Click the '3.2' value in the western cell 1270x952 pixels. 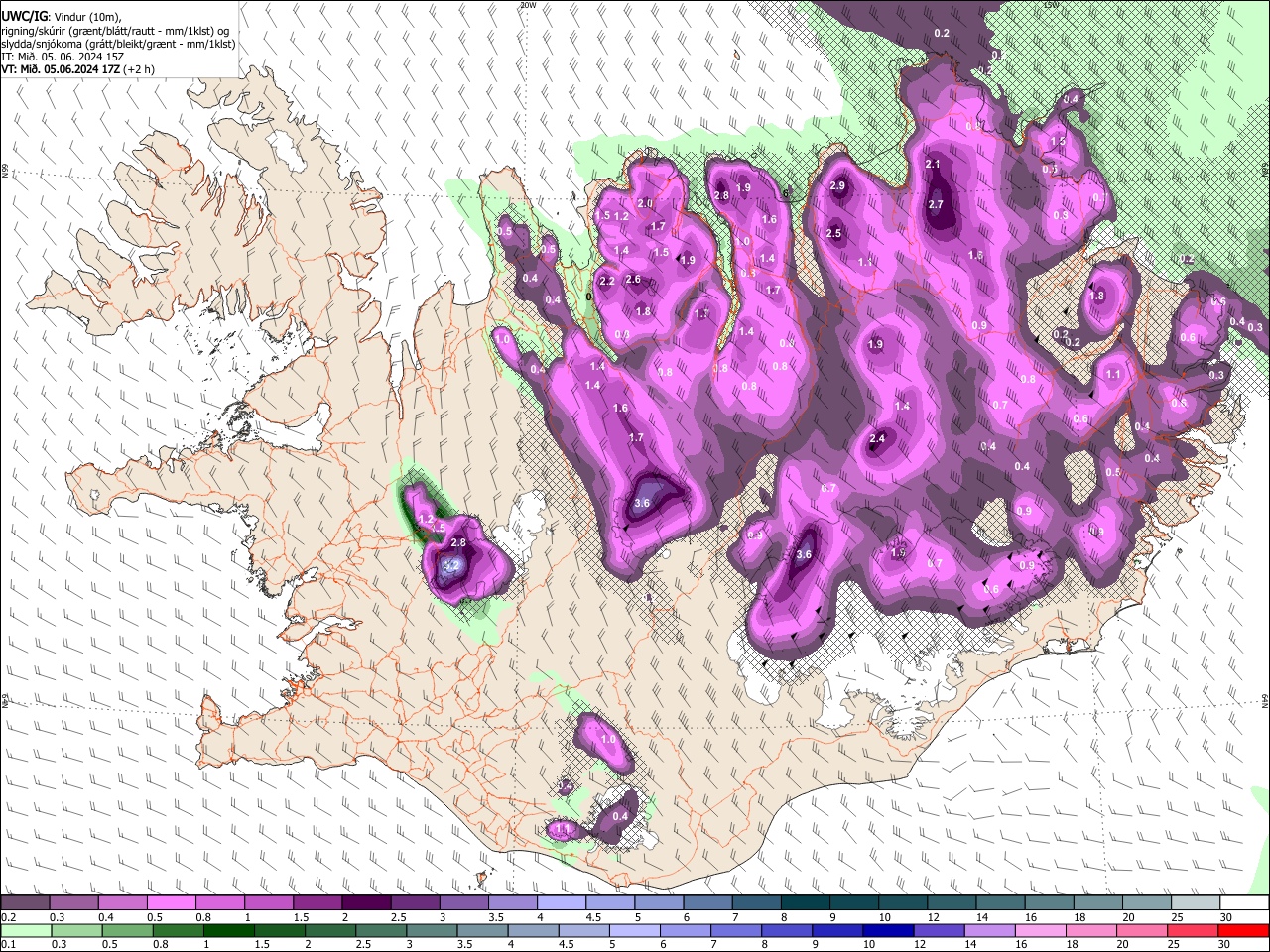451,565
